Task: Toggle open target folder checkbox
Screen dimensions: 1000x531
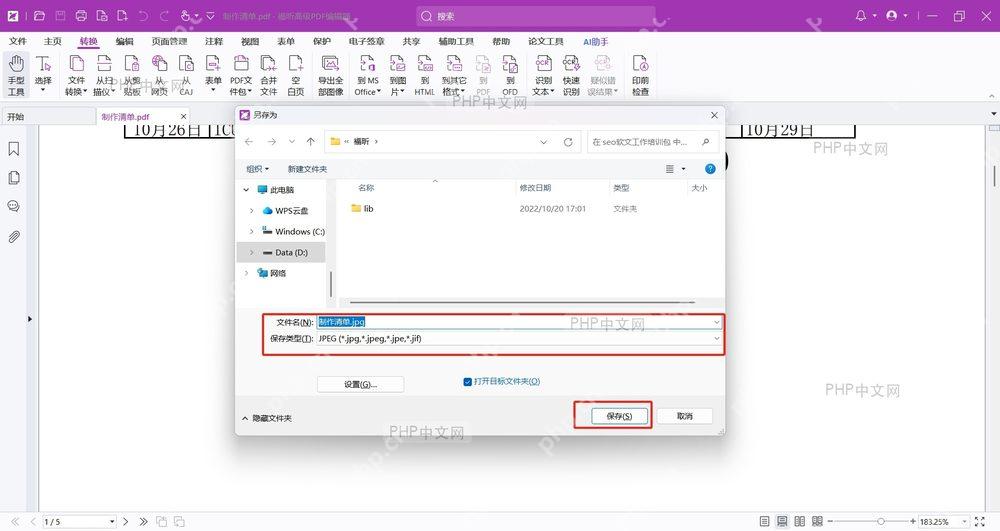Action: click(x=467, y=382)
